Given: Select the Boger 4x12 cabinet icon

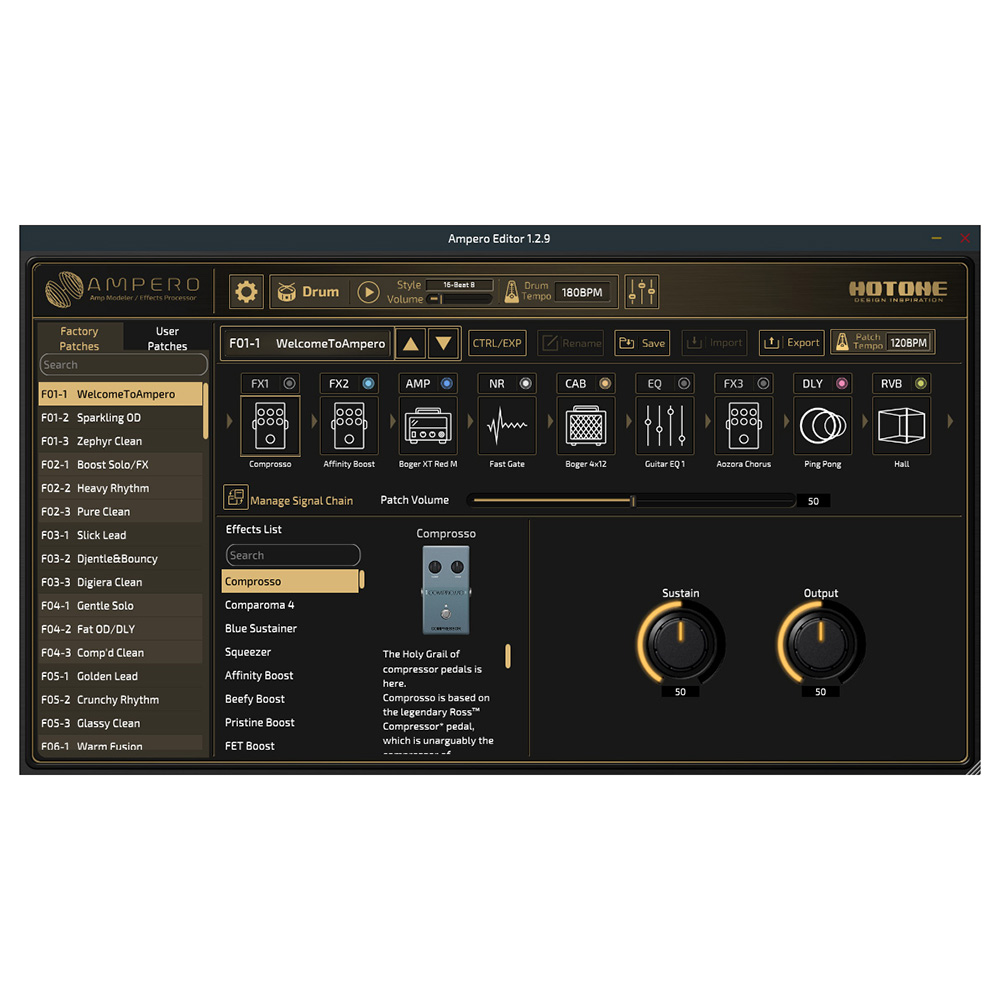Looking at the screenshot, I should pos(586,426).
